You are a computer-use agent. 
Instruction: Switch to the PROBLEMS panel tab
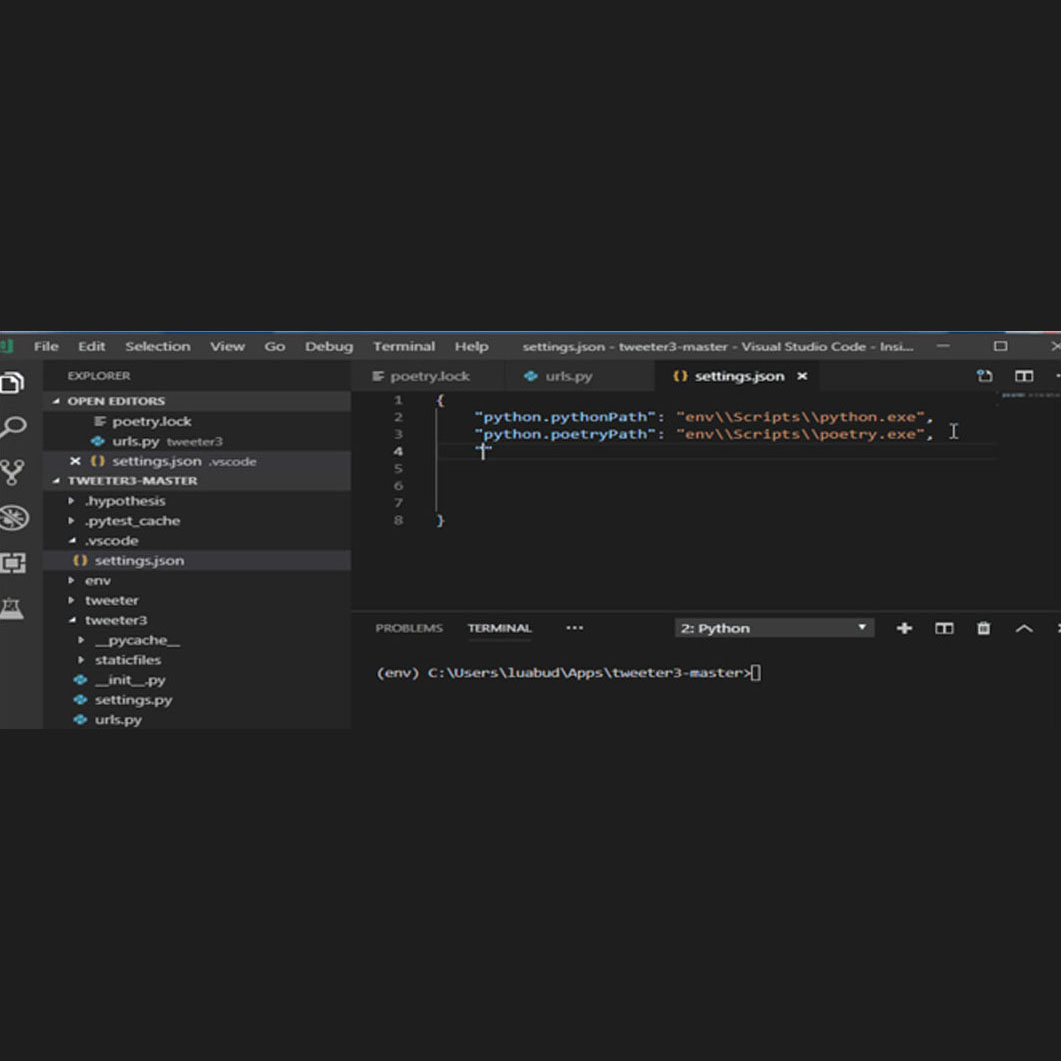tap(408, 628)
